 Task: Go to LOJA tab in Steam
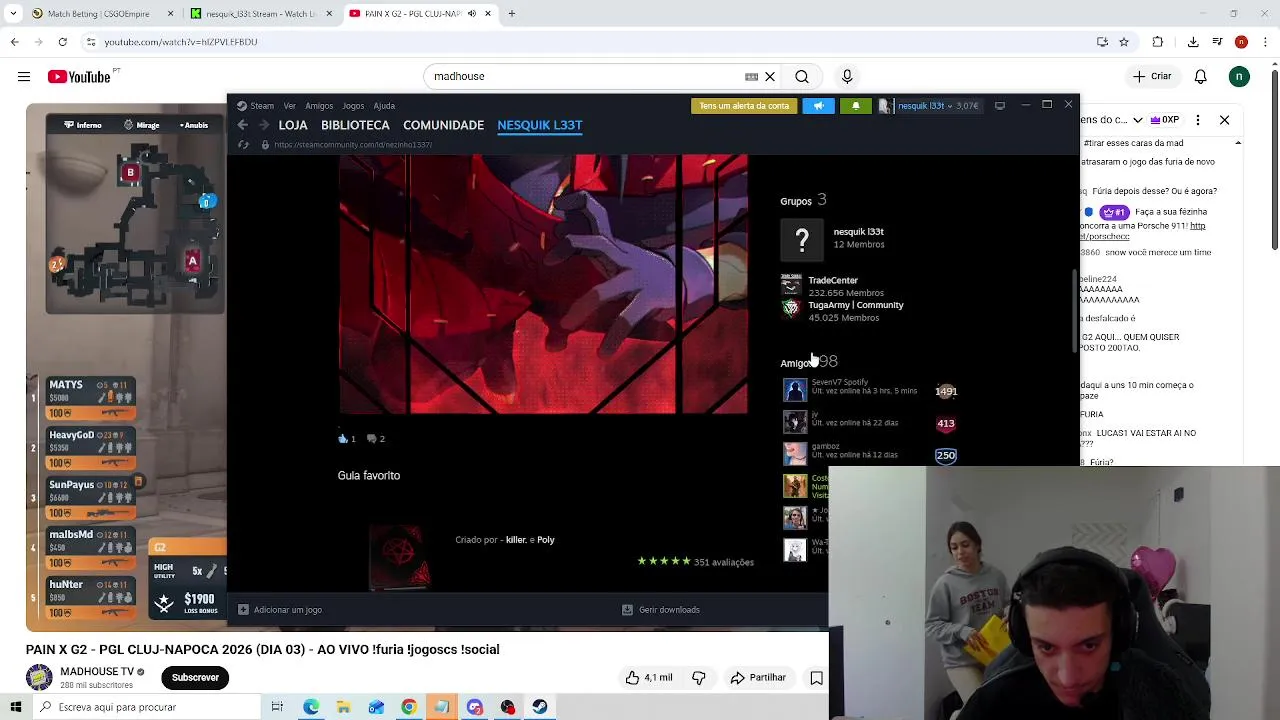pyautogui.click(x=293, y=125)
